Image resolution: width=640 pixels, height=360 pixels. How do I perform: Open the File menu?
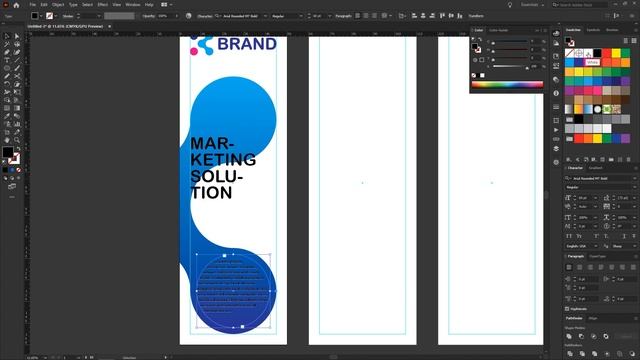tap(32, 5)
